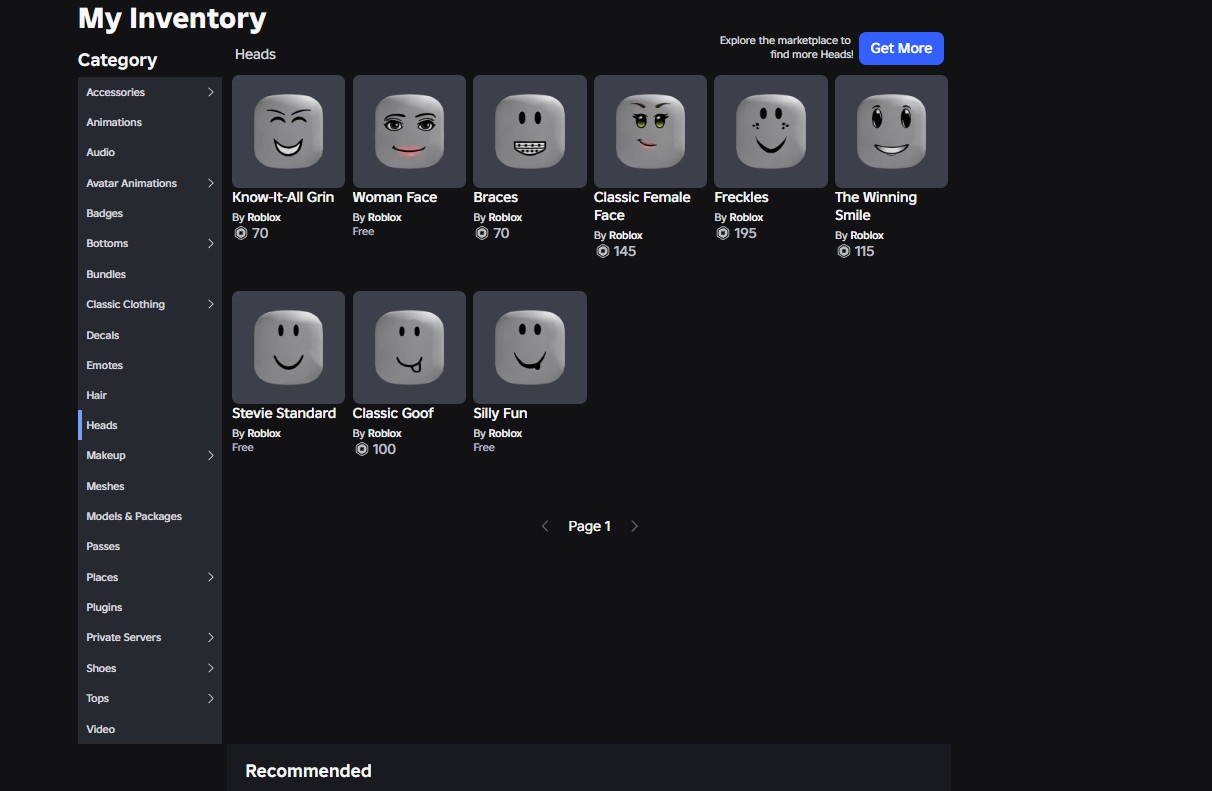Select the Meshes category
The height and width of the screenshot is (791, 1212).
(150, 486)
